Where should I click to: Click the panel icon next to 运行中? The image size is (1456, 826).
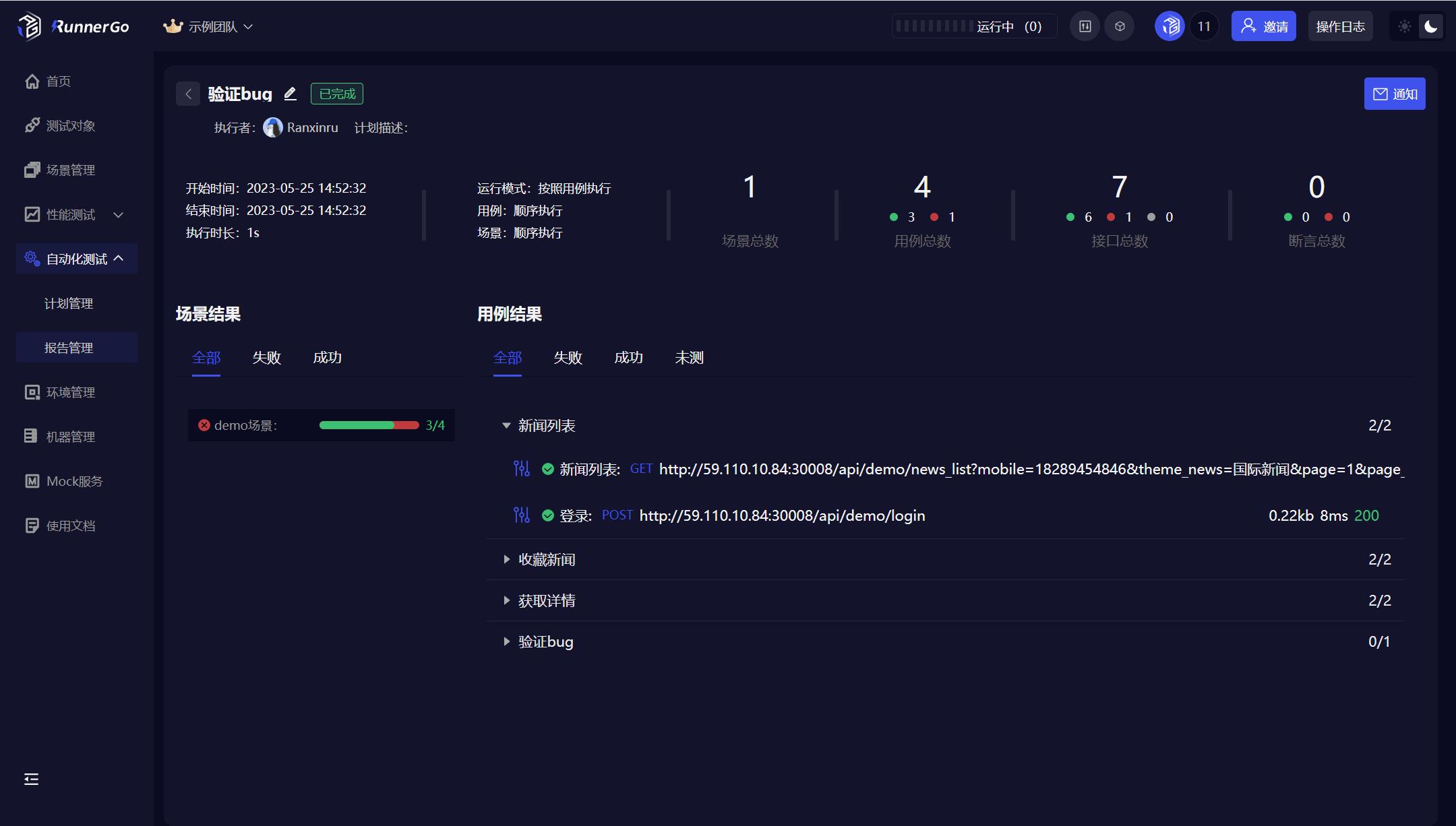(x=1085, y=26)
